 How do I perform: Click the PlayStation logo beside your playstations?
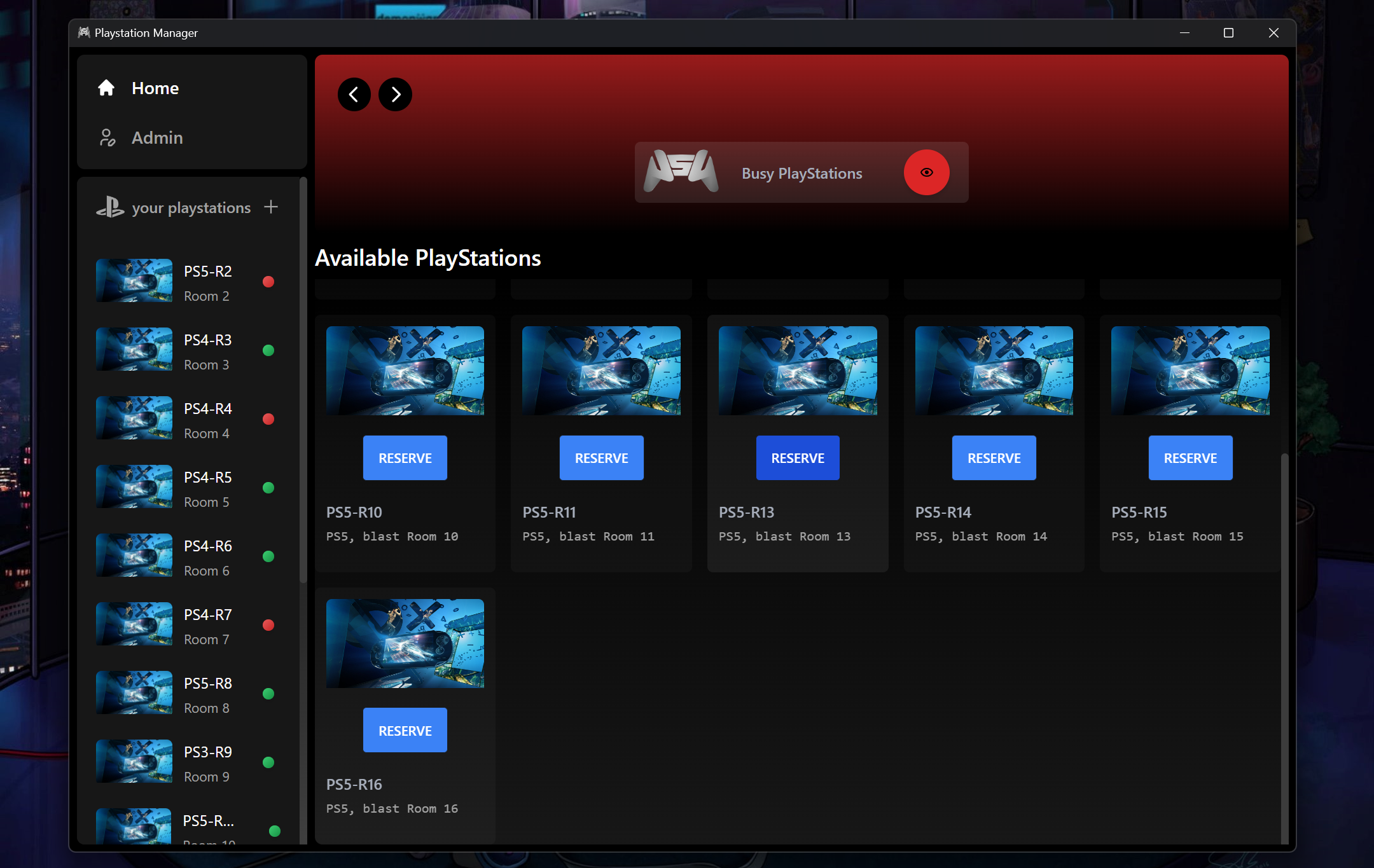pyautogui.click(x=111, y=207)
